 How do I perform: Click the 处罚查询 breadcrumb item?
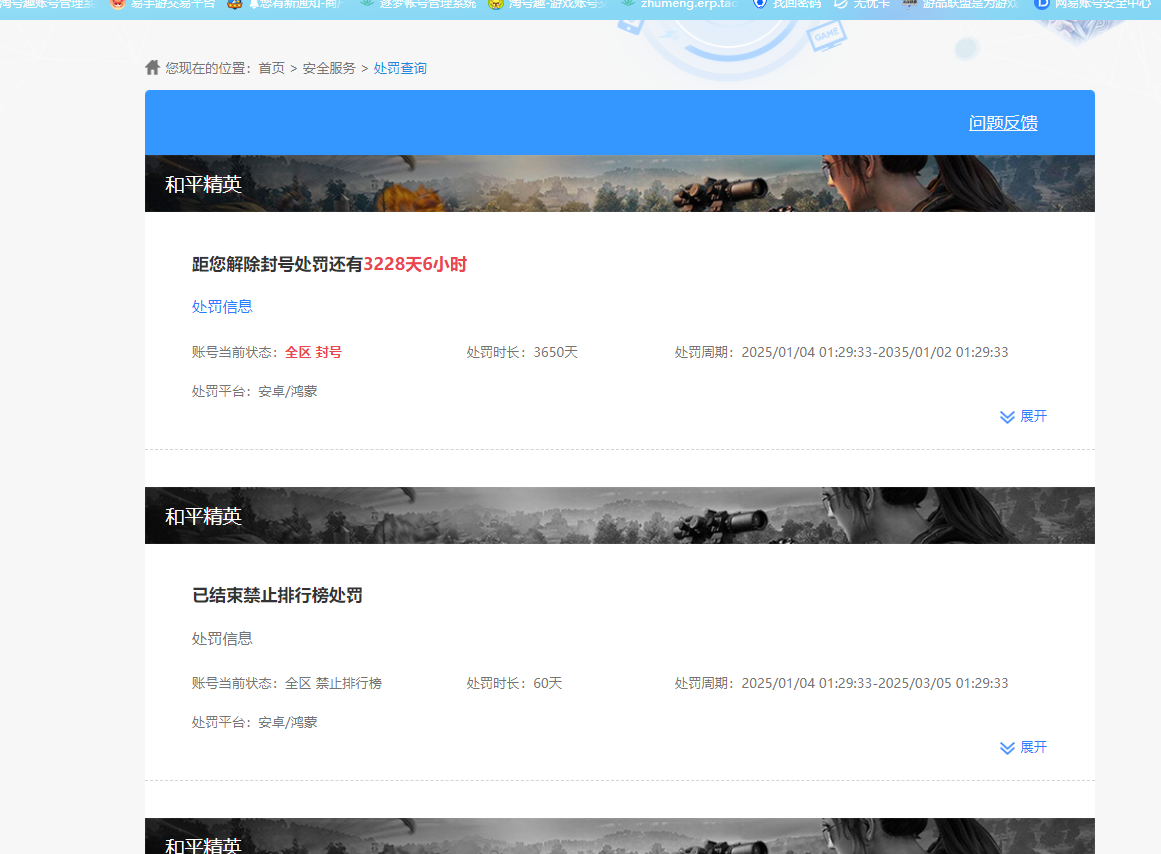(x=400, y=67)
